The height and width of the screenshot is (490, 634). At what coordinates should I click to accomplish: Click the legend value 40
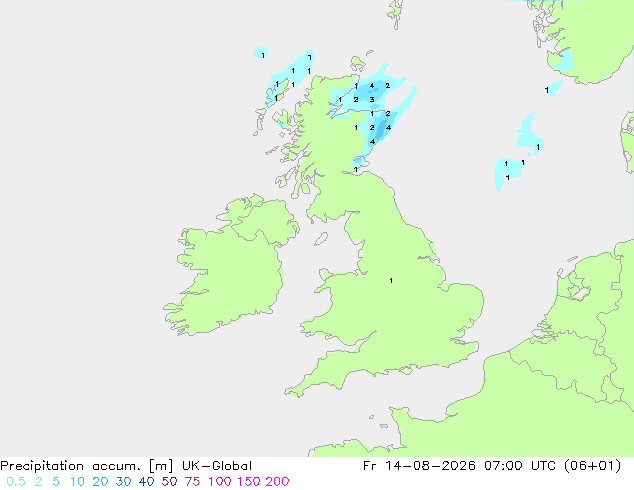pos(146,482)
